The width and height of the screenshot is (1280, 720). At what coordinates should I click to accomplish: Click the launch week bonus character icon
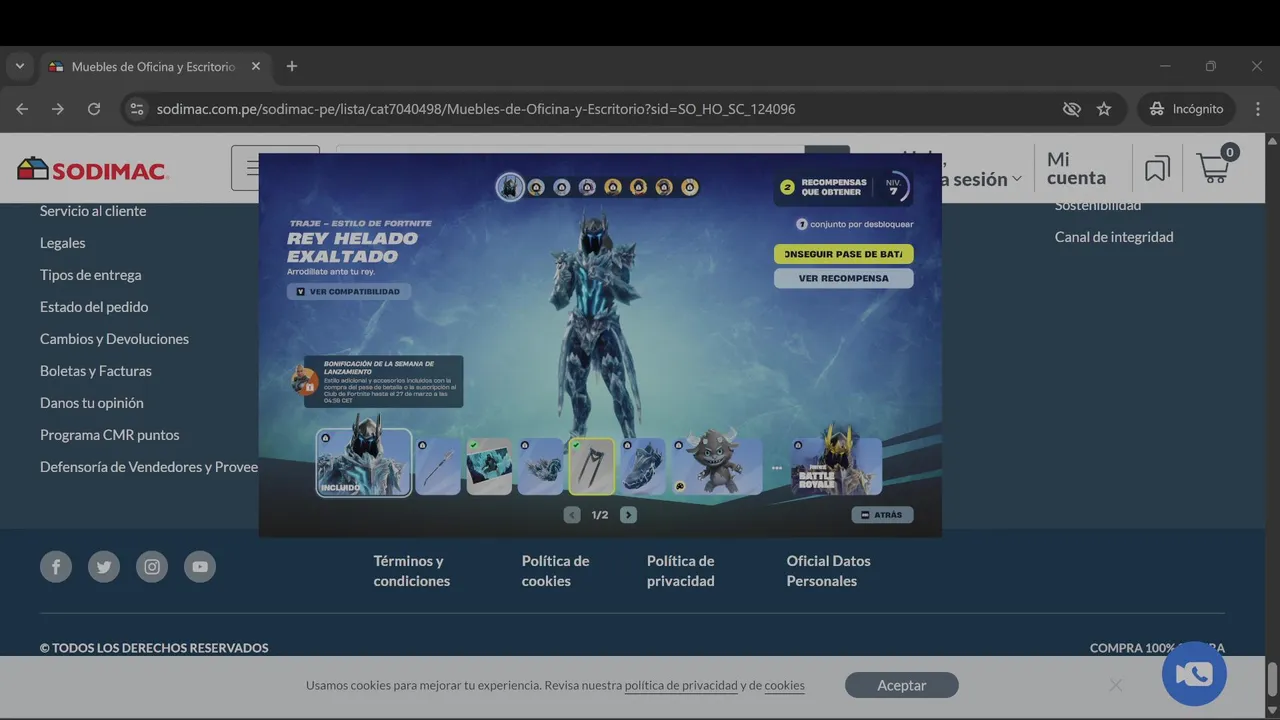(x=304, y=381)
